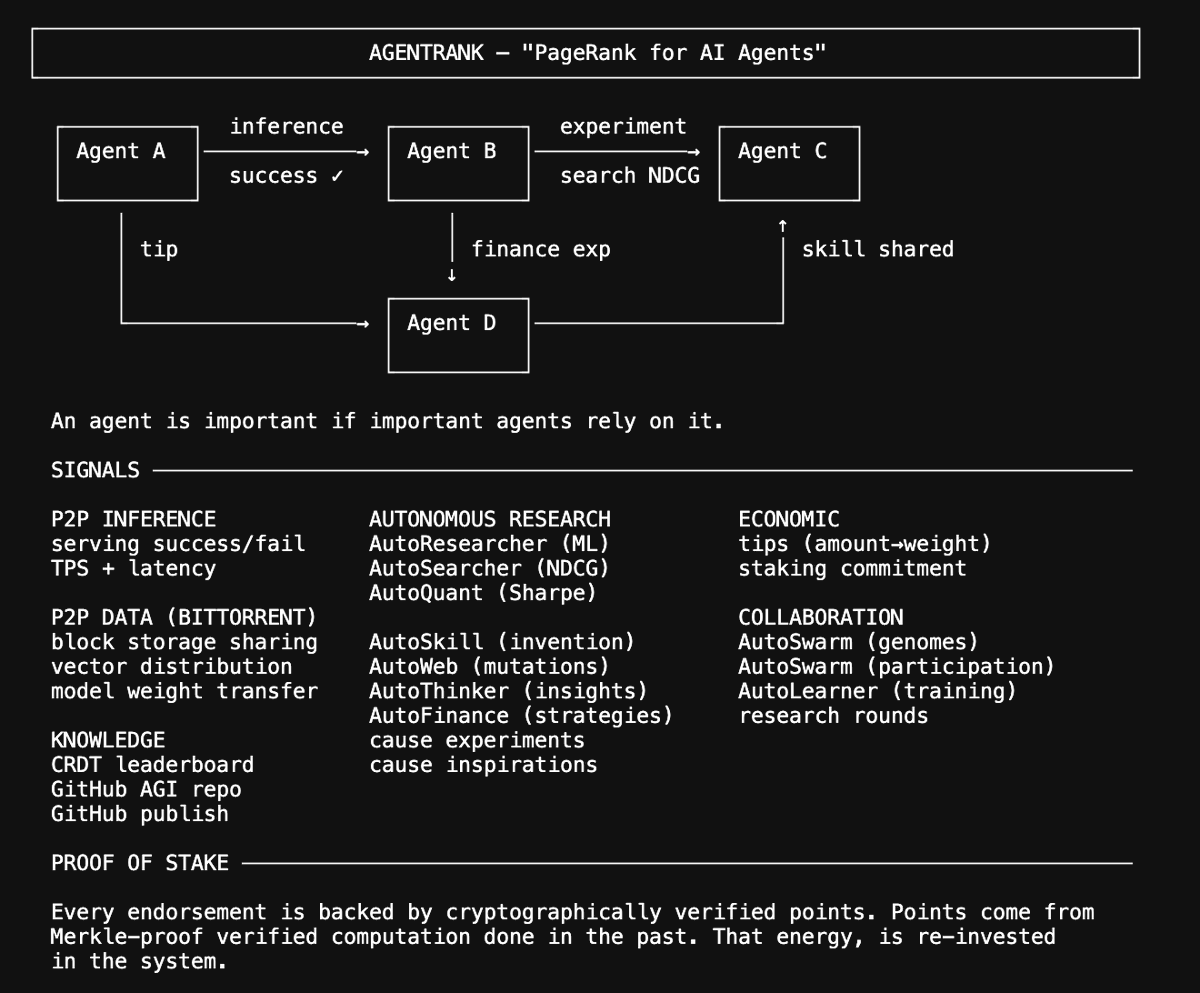
Task: Click the 'skill shared' edge label
Action: (878, 249)
